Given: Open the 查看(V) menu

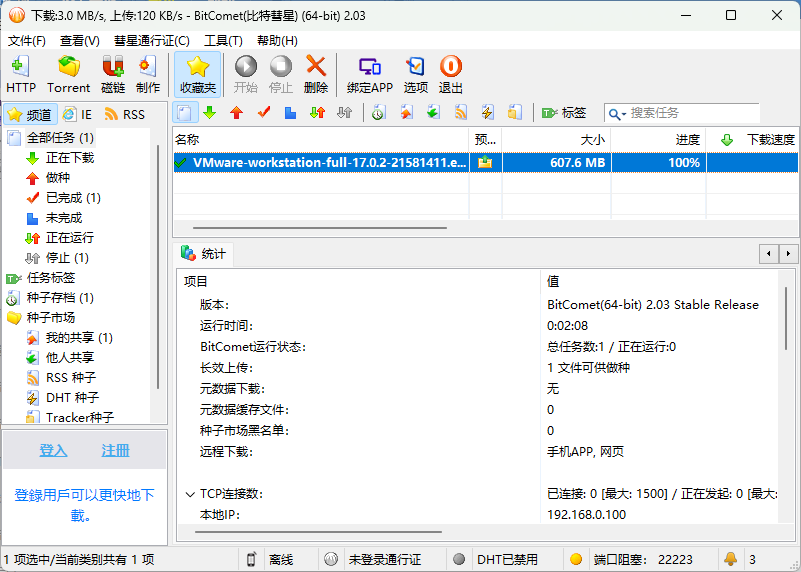Looking at the screenshot, I should click(x=80, y=41).
